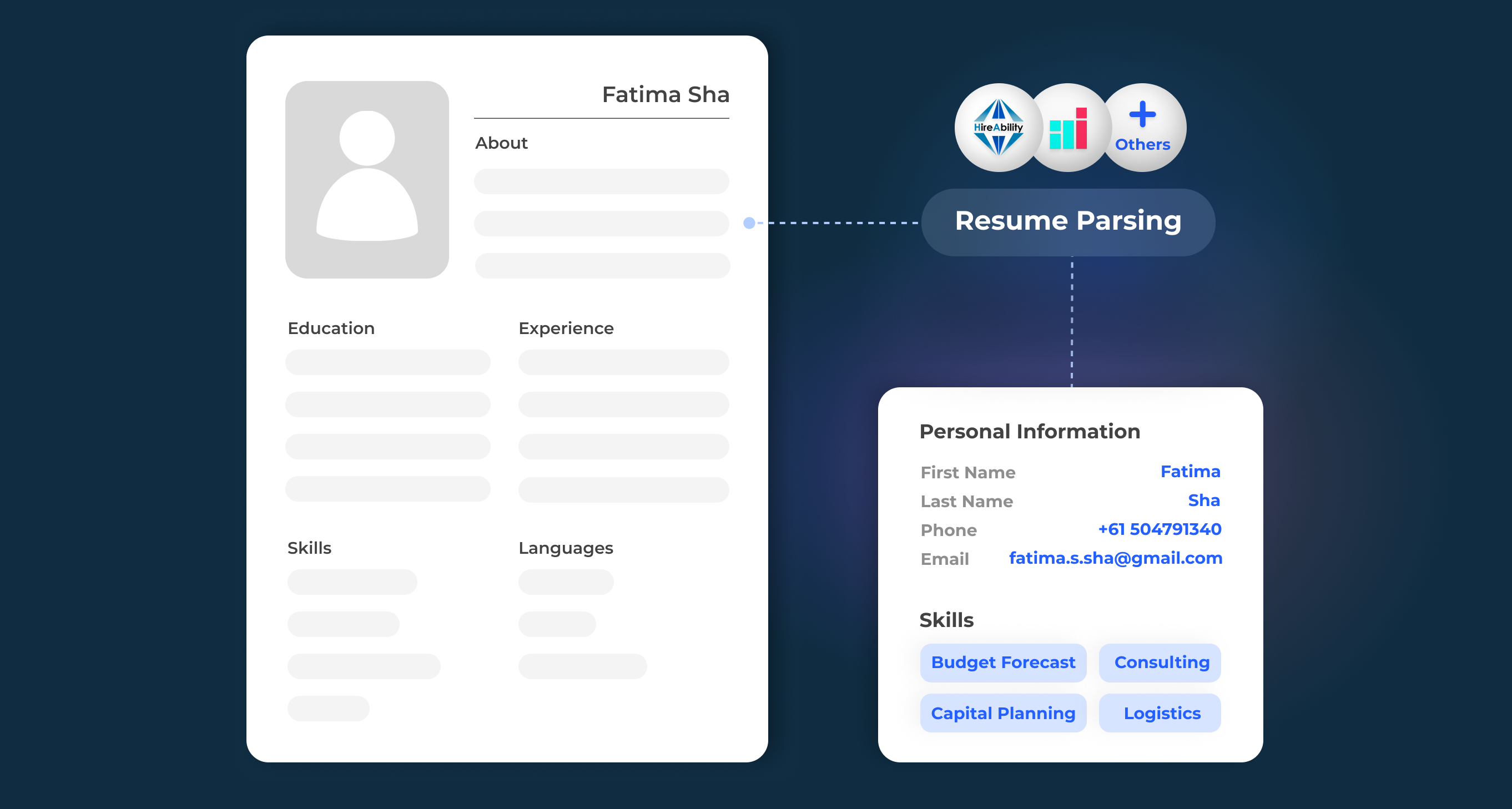Select the Consulting skill chip
Screen dimensions: 1512x809
click(x=1160, y=663)
